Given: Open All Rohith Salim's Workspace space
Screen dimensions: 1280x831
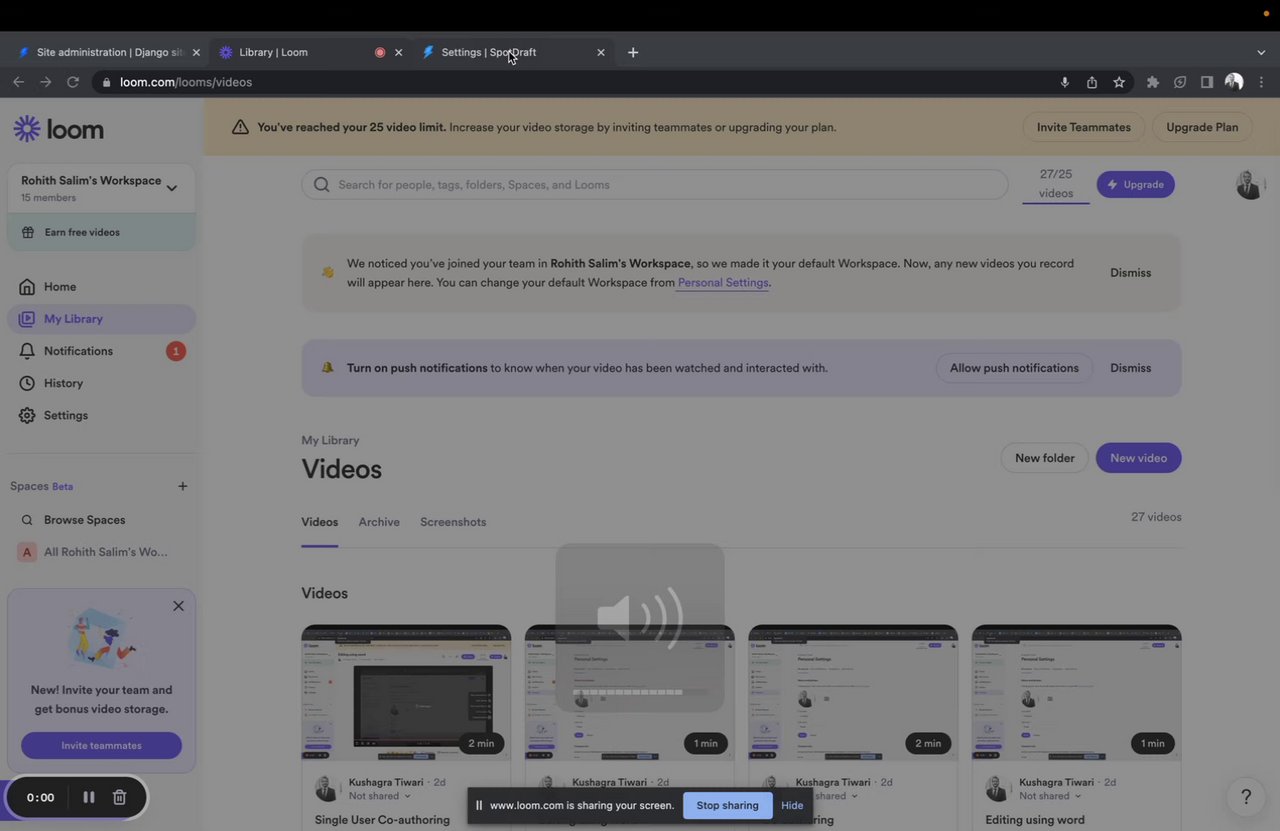Looking at the screenshot, I should click(x=101, y=552).
